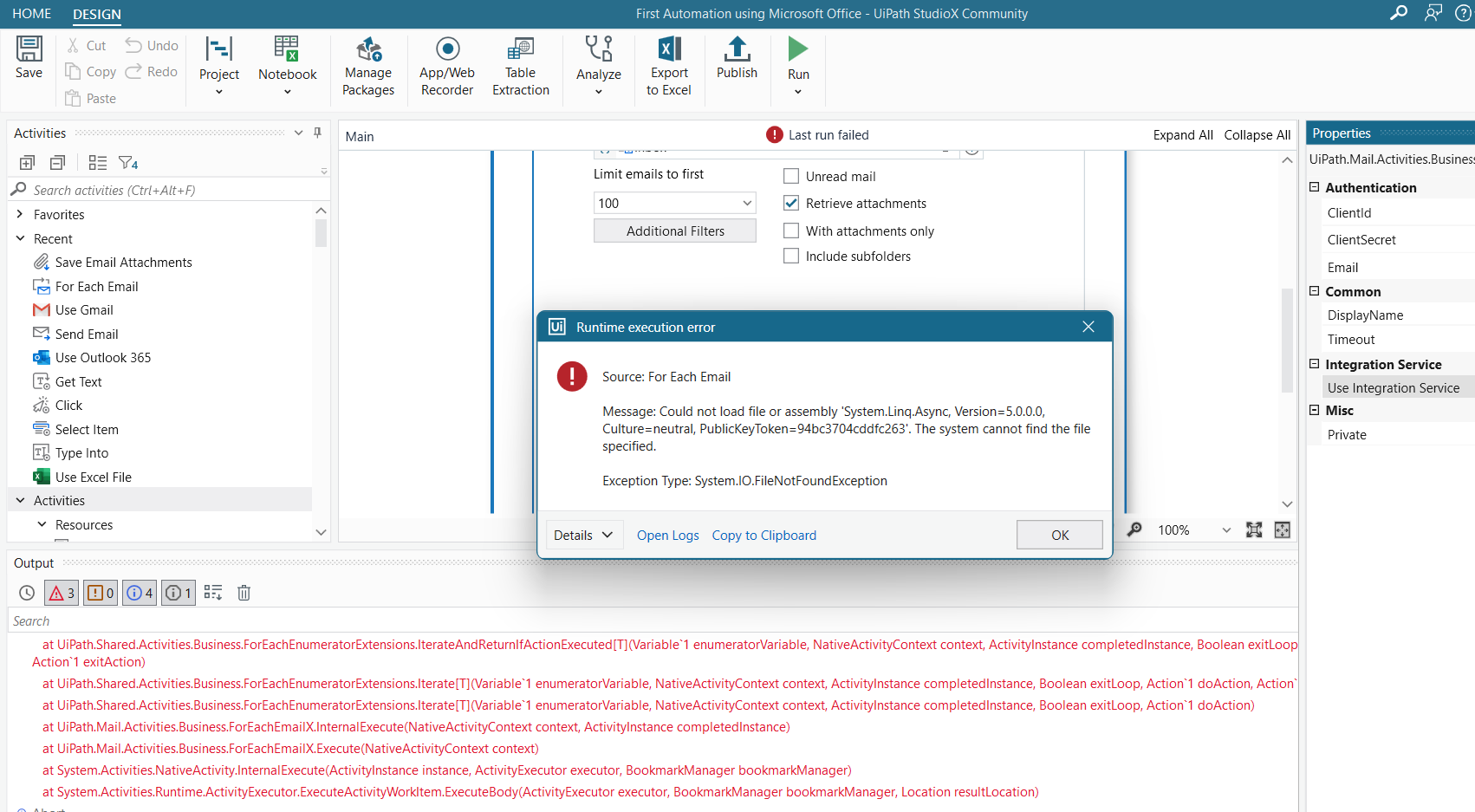Save the project with the Save icon
Image resolution: width=1475 pixels, height=812 pixels.
pos(29,57)
